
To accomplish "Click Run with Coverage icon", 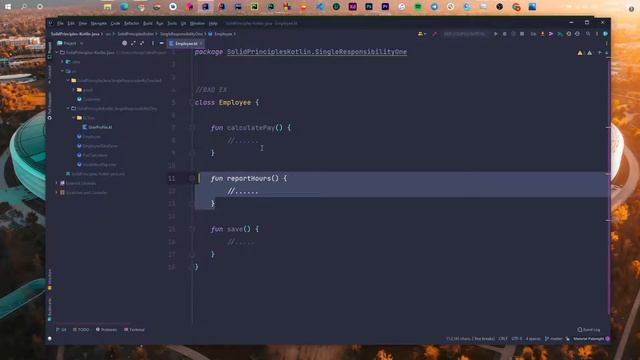I will (x=513, y=34).
